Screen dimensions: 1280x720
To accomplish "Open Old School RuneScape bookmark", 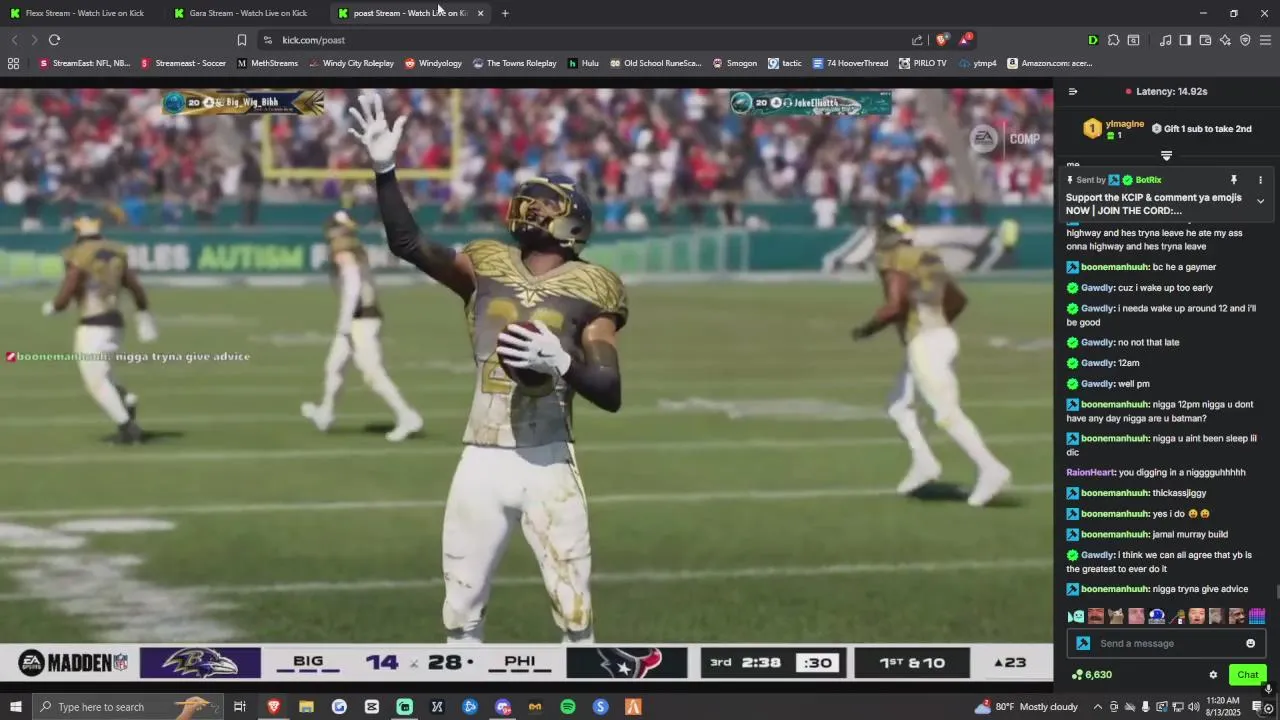I will [655, 63].
